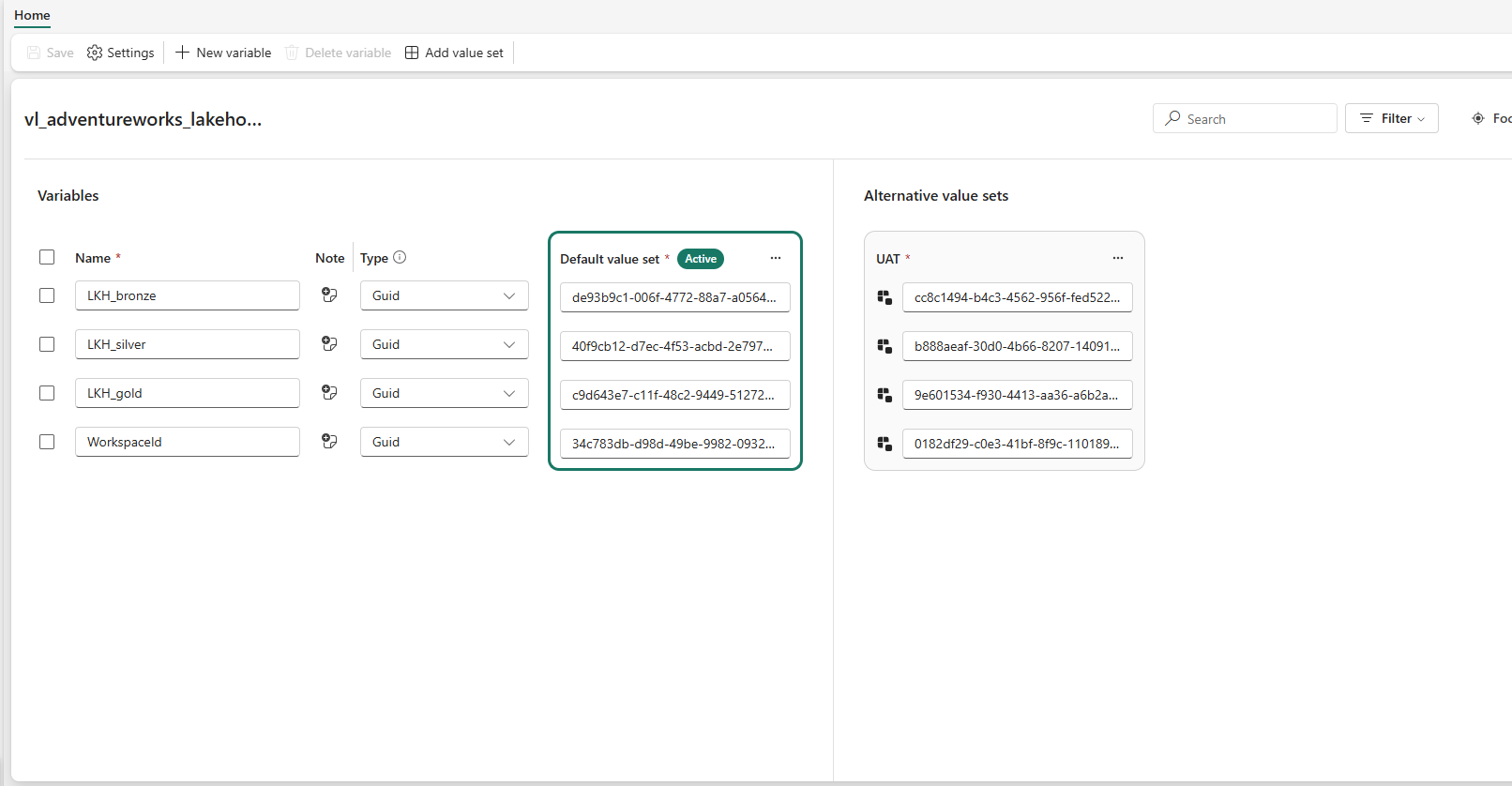Click the New variable plus icon
The width and height of the screenshot is (1512, 786).
coord(183,53)
